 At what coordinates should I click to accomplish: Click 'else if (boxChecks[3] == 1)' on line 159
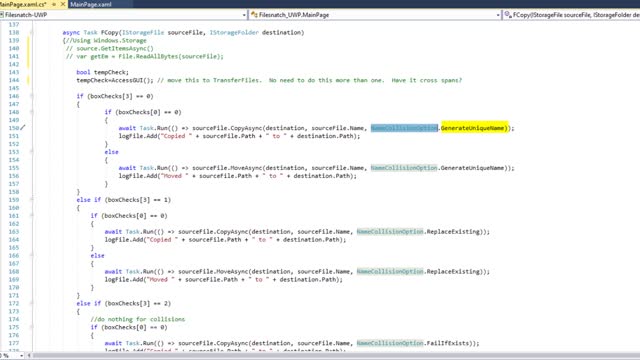124,200
